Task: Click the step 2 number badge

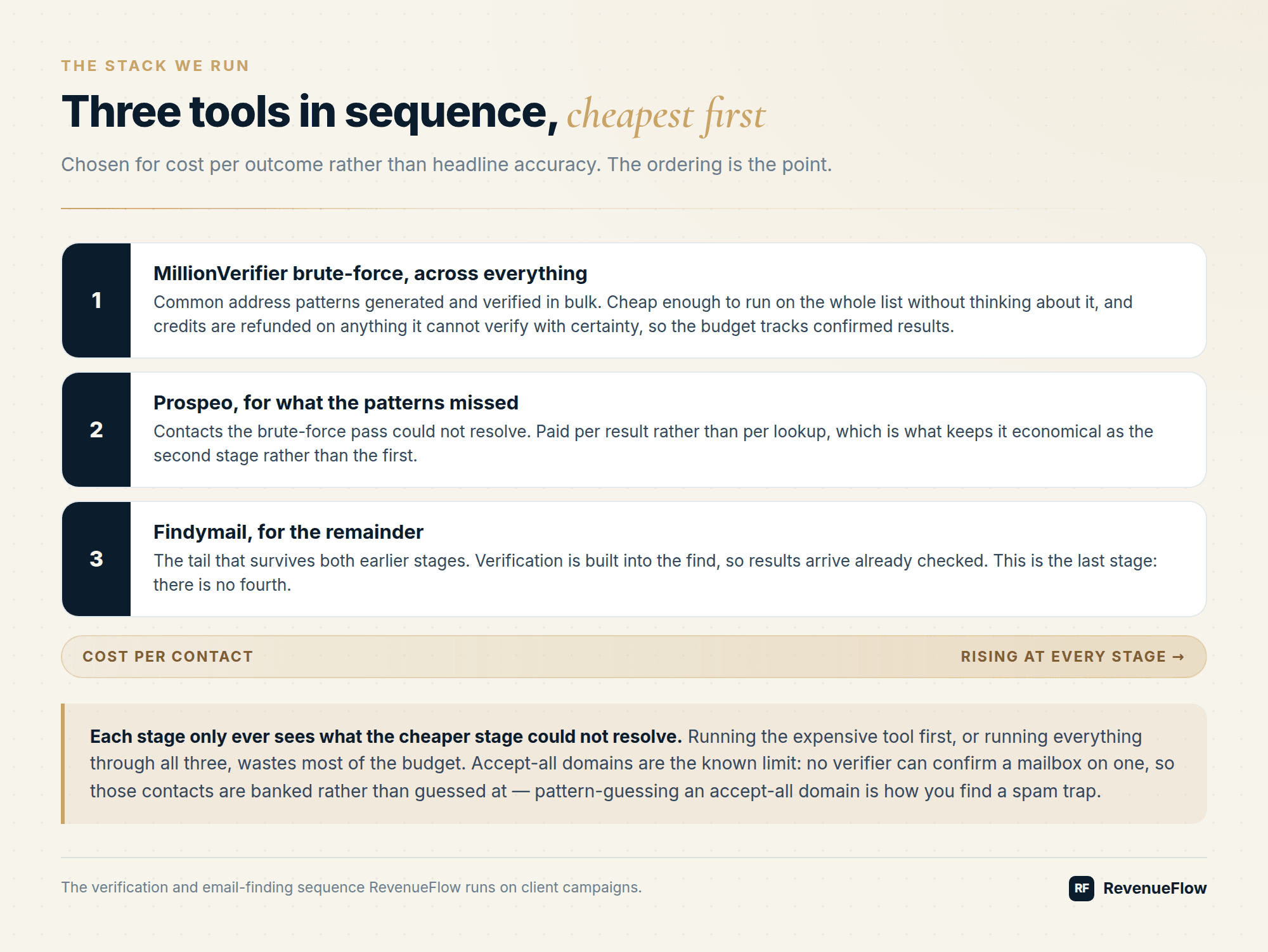Action: [x=96, y=430]
